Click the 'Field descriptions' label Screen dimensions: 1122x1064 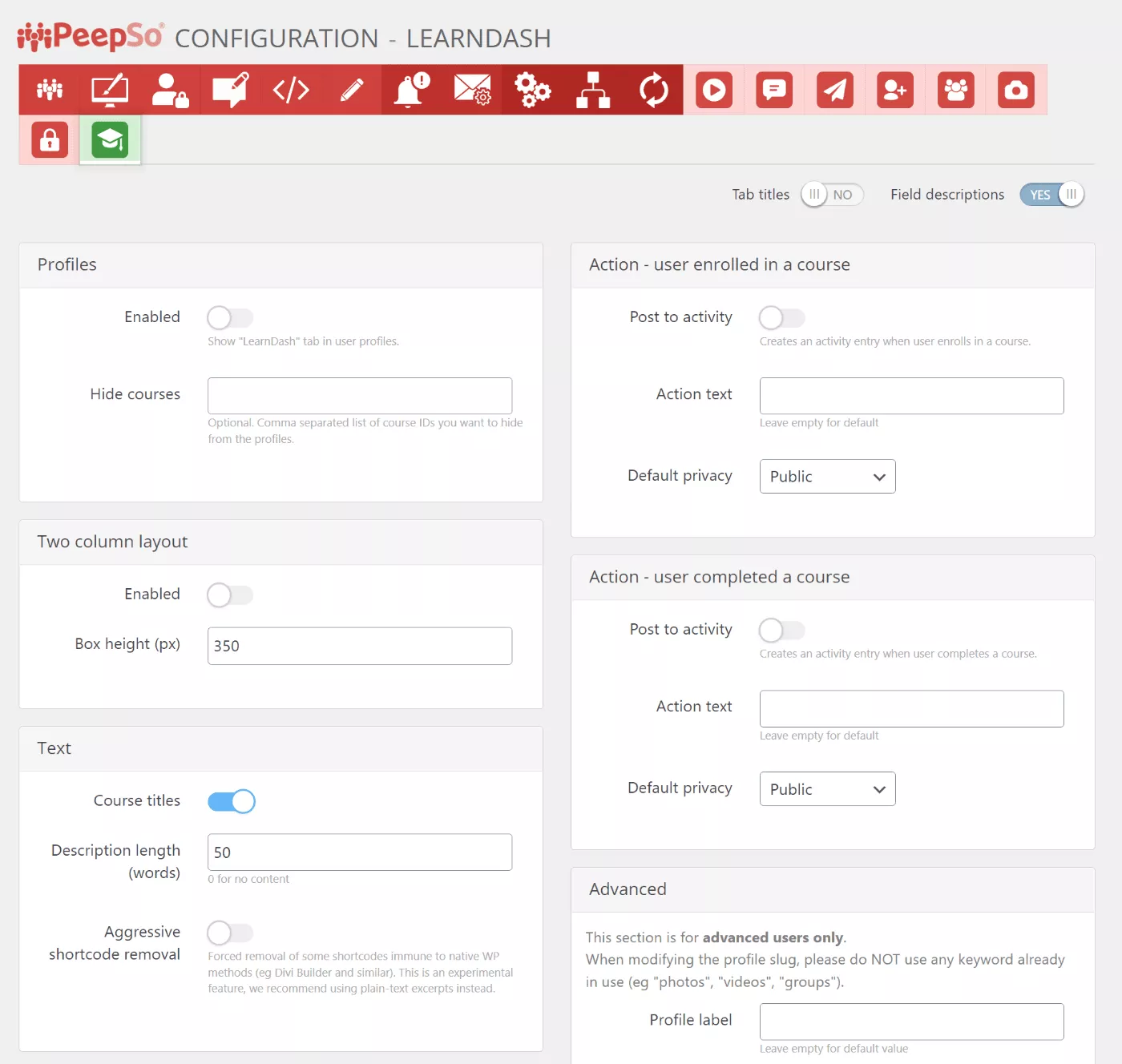point(947,195)
